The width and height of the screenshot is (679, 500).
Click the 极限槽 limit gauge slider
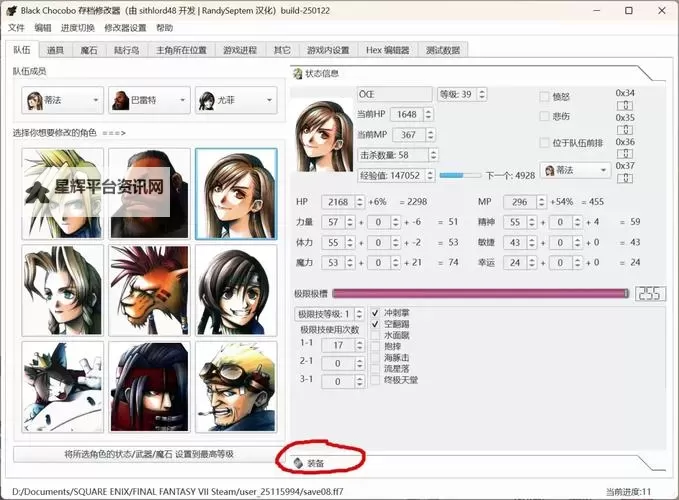(x=481, y=294)
